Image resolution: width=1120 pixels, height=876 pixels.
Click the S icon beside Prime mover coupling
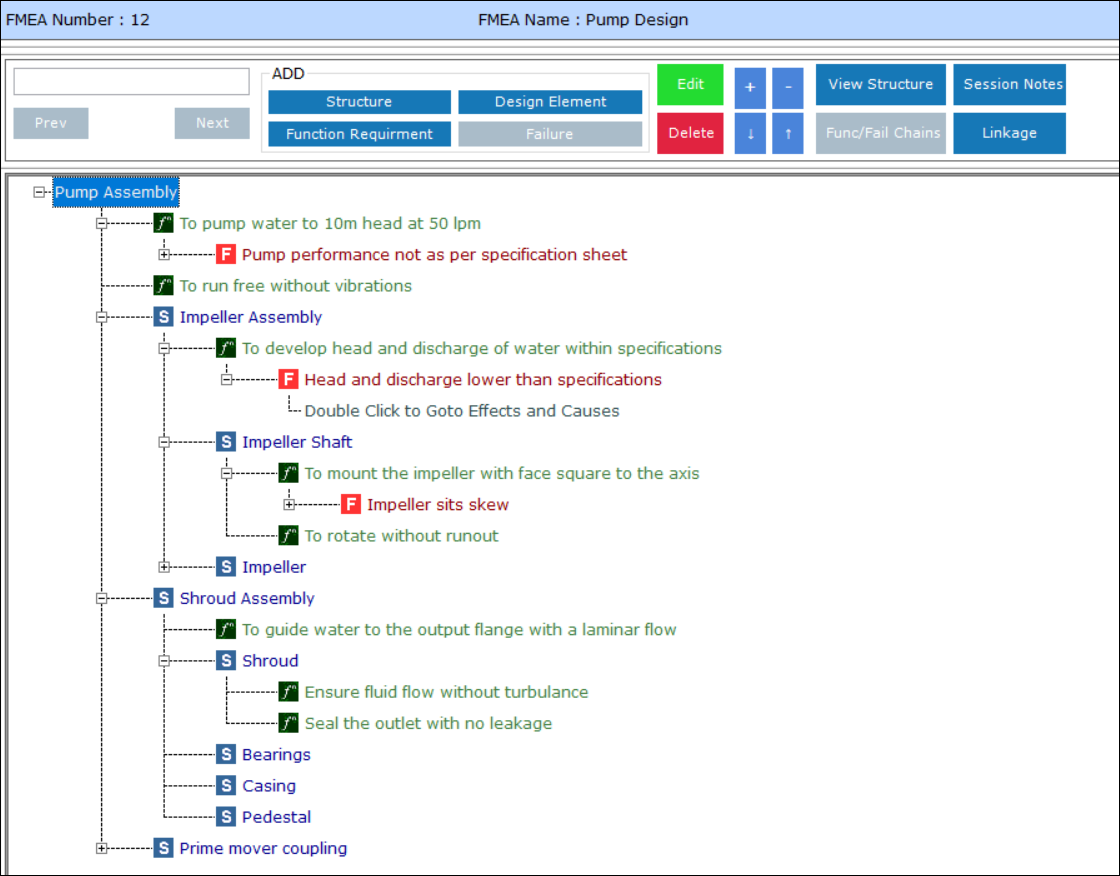164,848
